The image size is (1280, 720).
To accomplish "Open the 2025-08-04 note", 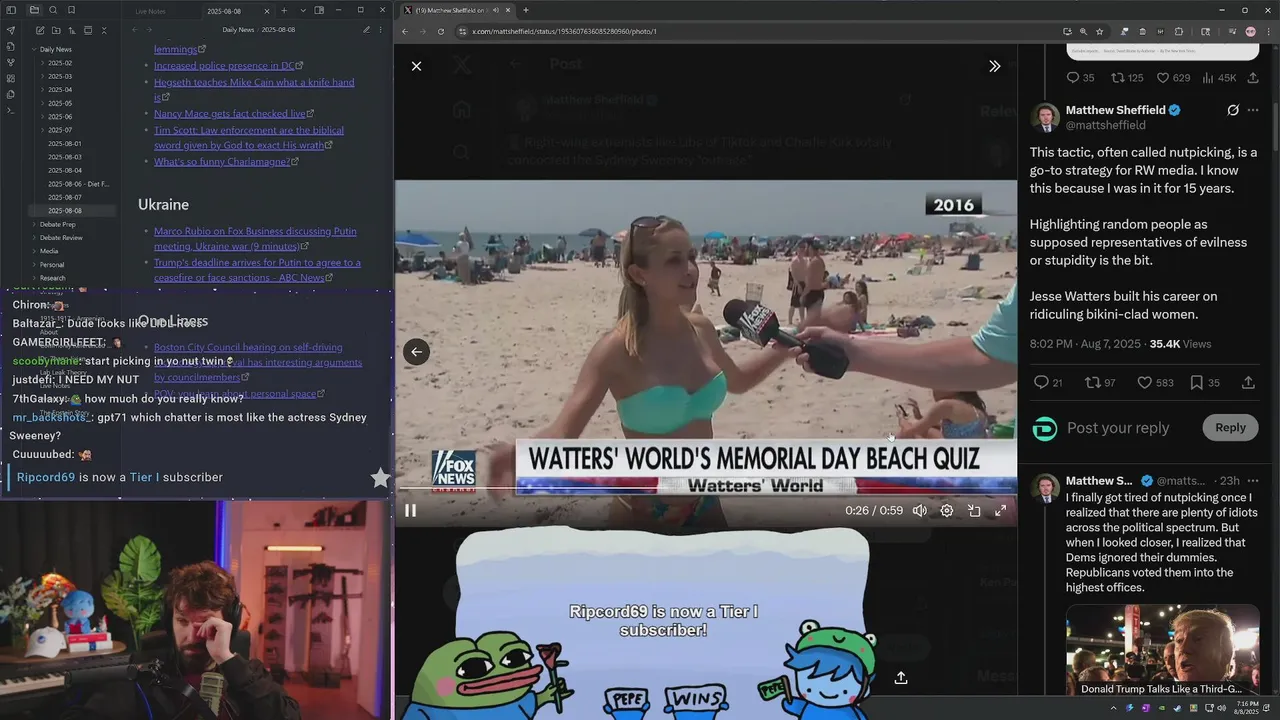I will pos(65,170).
